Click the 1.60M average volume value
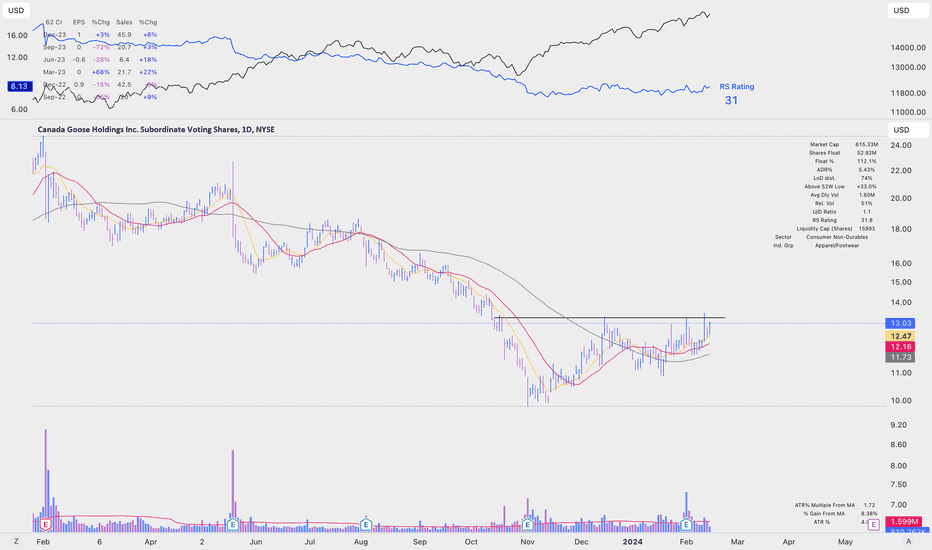Image resolution: width=932 pixels, height=550 pixels. pos(867,195)
